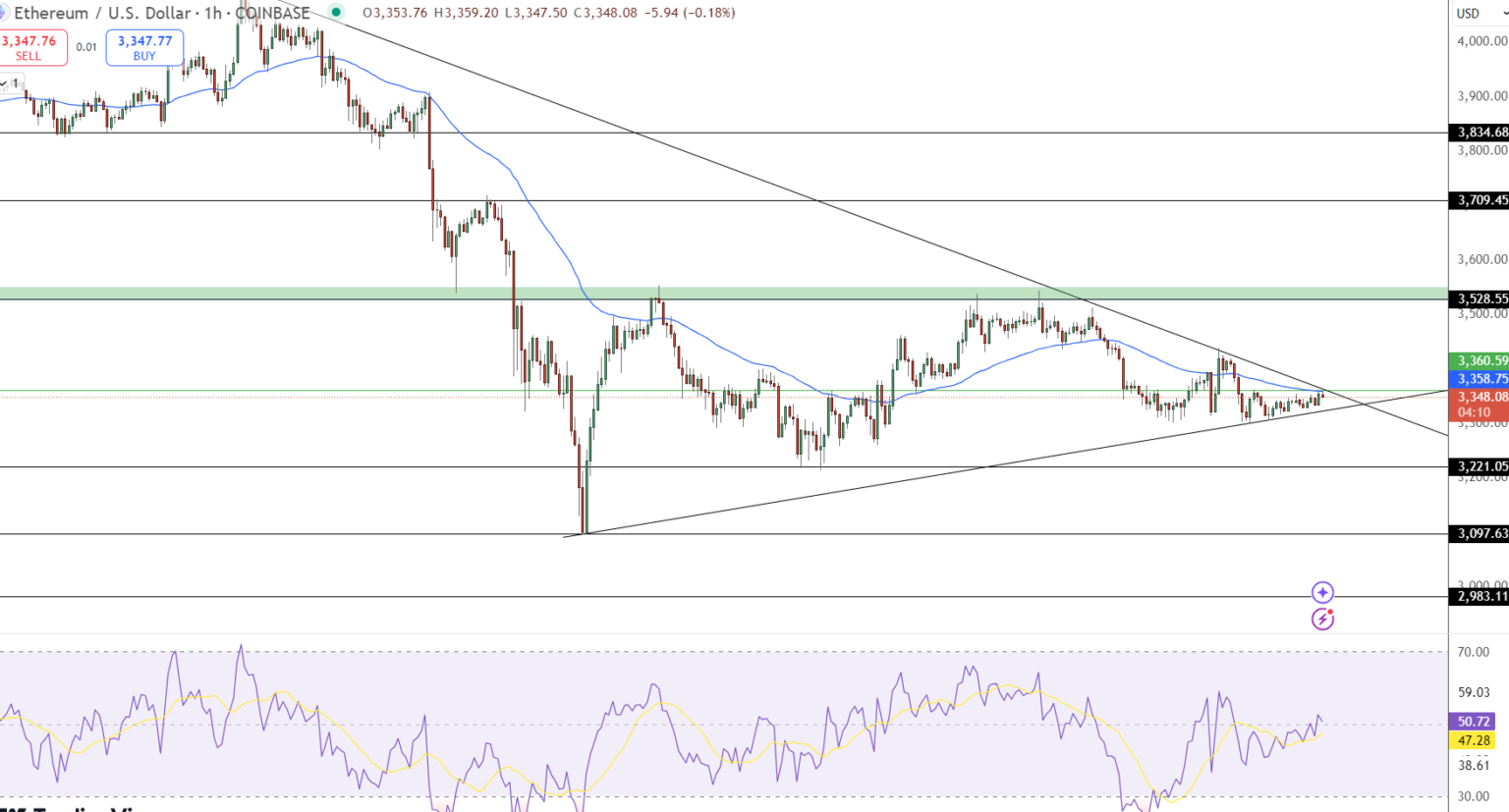Click the green market status dot
Screen dimensions: 1509x812
click(334, 13)
